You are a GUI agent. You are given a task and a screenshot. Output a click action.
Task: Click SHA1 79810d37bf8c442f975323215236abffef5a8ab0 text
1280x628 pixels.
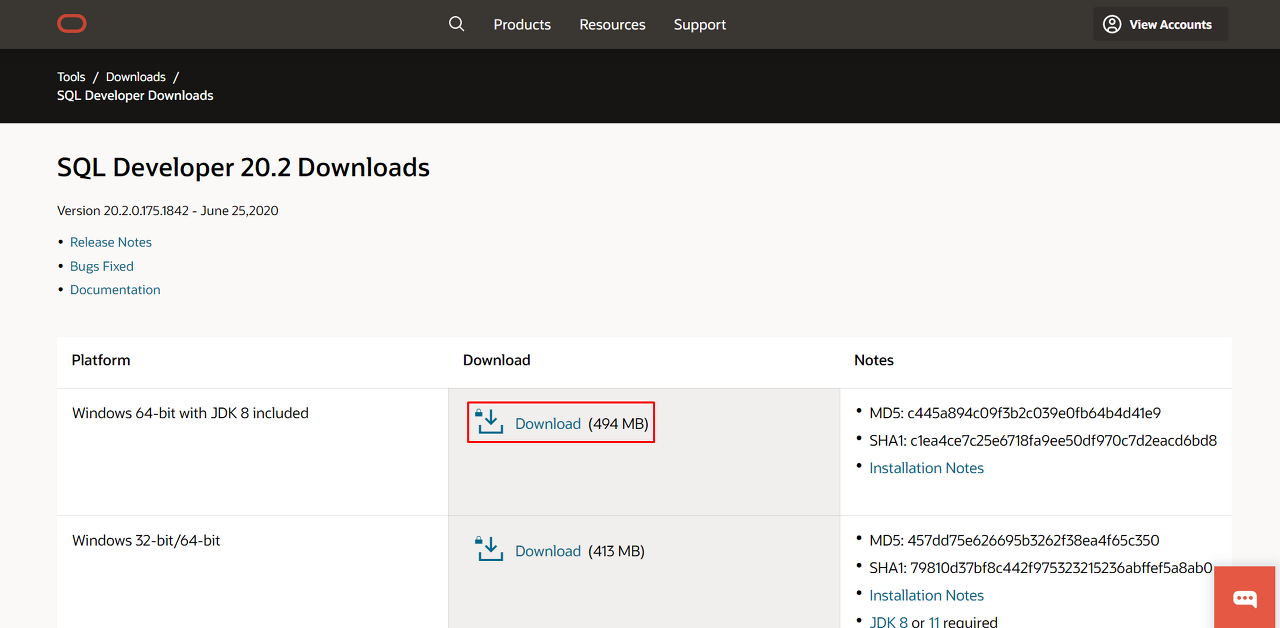[1041, 568]
